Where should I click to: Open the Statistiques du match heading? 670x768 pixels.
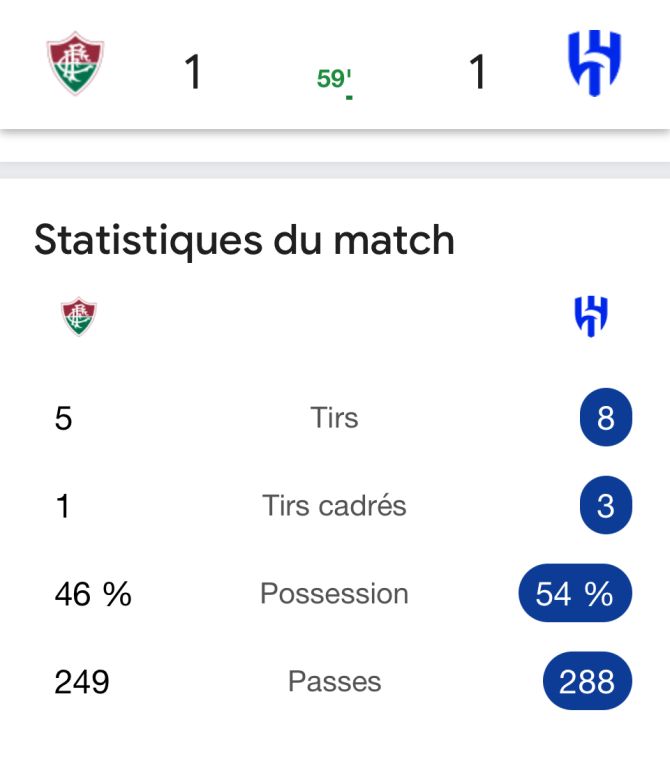(x=244, y=240)
